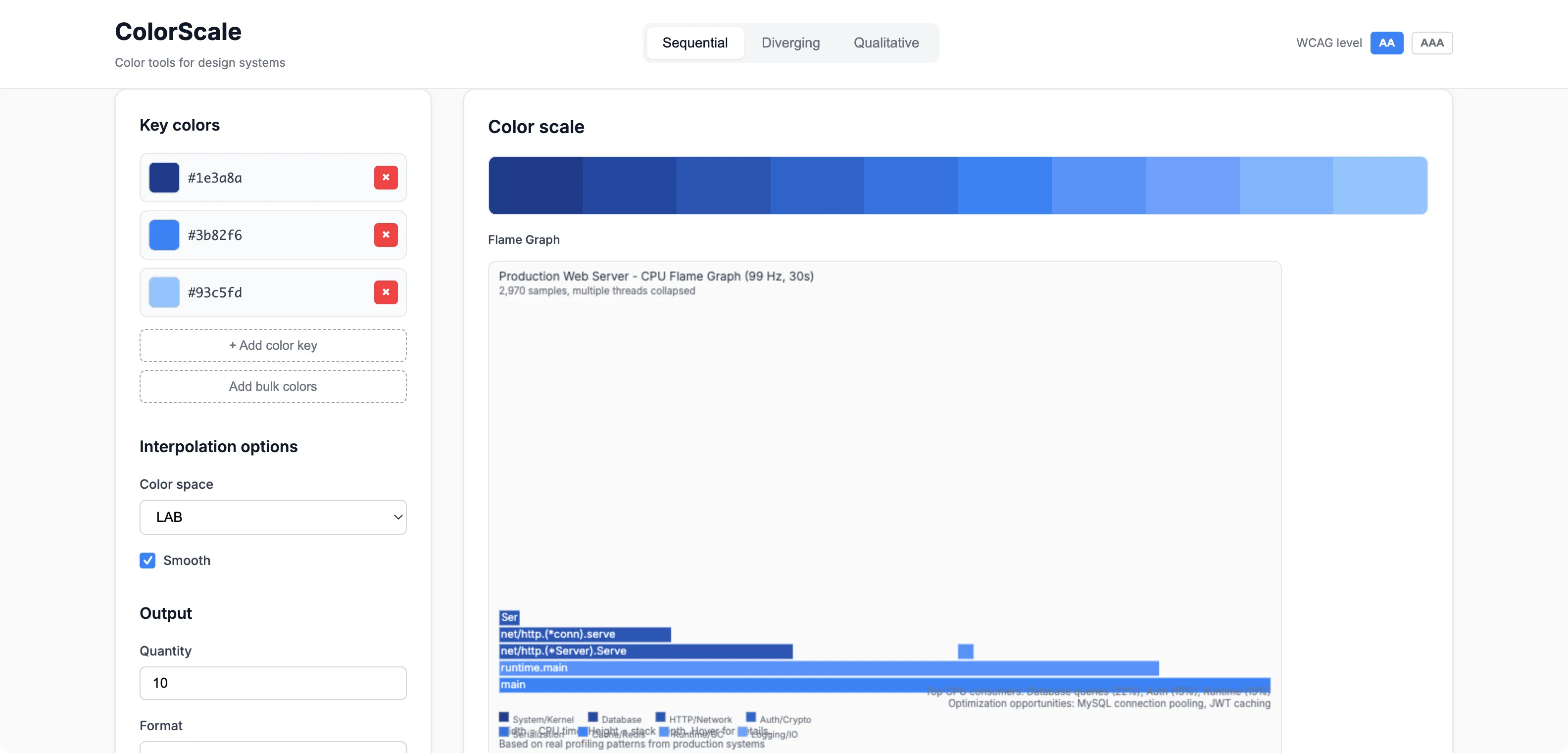The width and height of the screenshot is (1568, 753).
Task: Click Add bulk colors button
Action: click(x=273, y=386)
